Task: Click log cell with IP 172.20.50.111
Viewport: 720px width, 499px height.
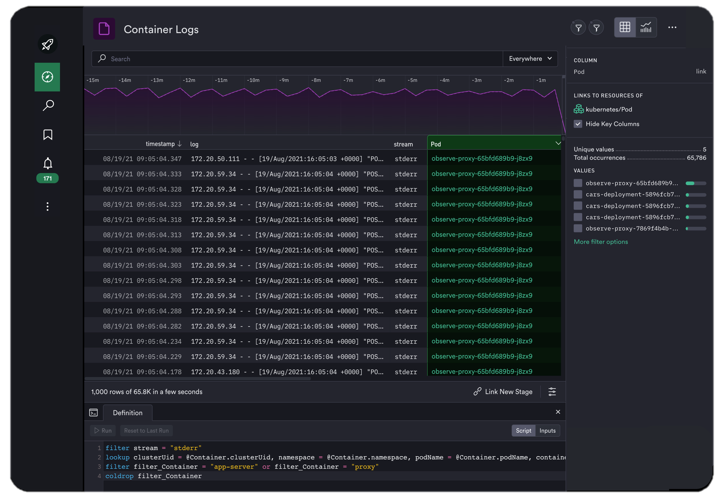Action: tap(287, 159)
